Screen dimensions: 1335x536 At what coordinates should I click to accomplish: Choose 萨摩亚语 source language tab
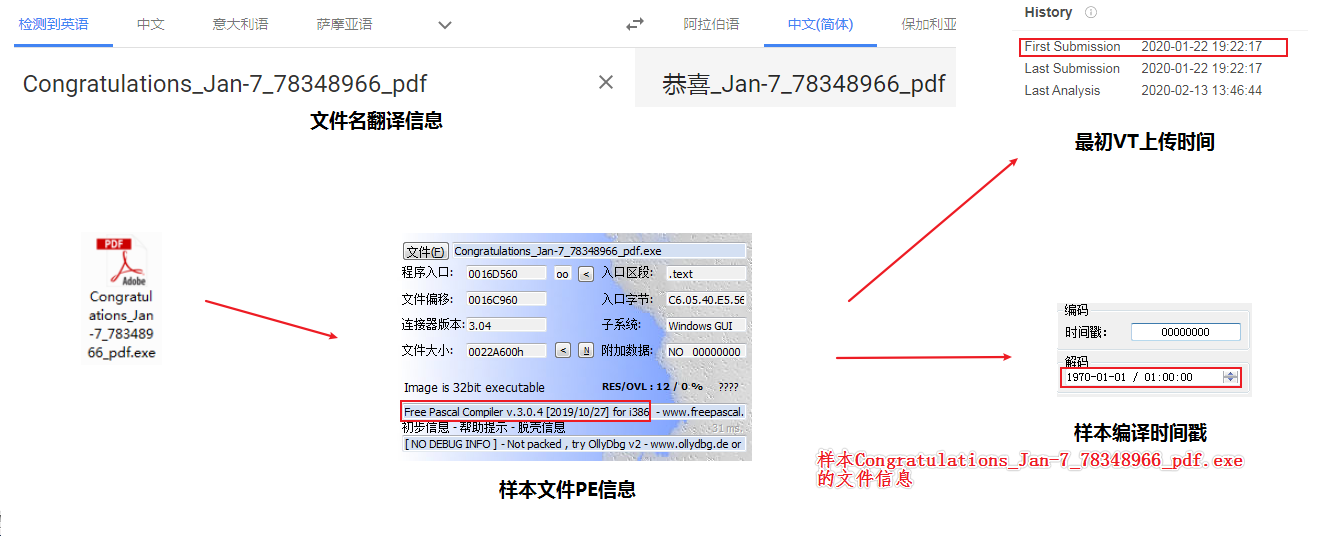pos(345,24)
